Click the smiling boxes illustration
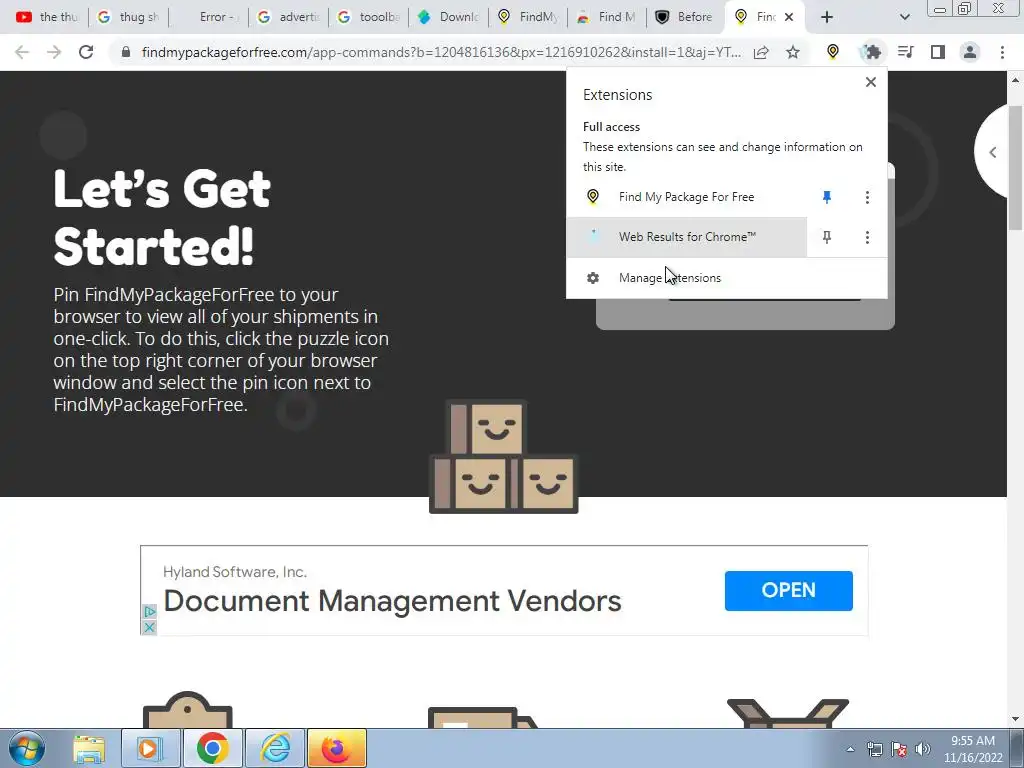The height and width of the screenshot is (768, 1024). pos(504,456)
